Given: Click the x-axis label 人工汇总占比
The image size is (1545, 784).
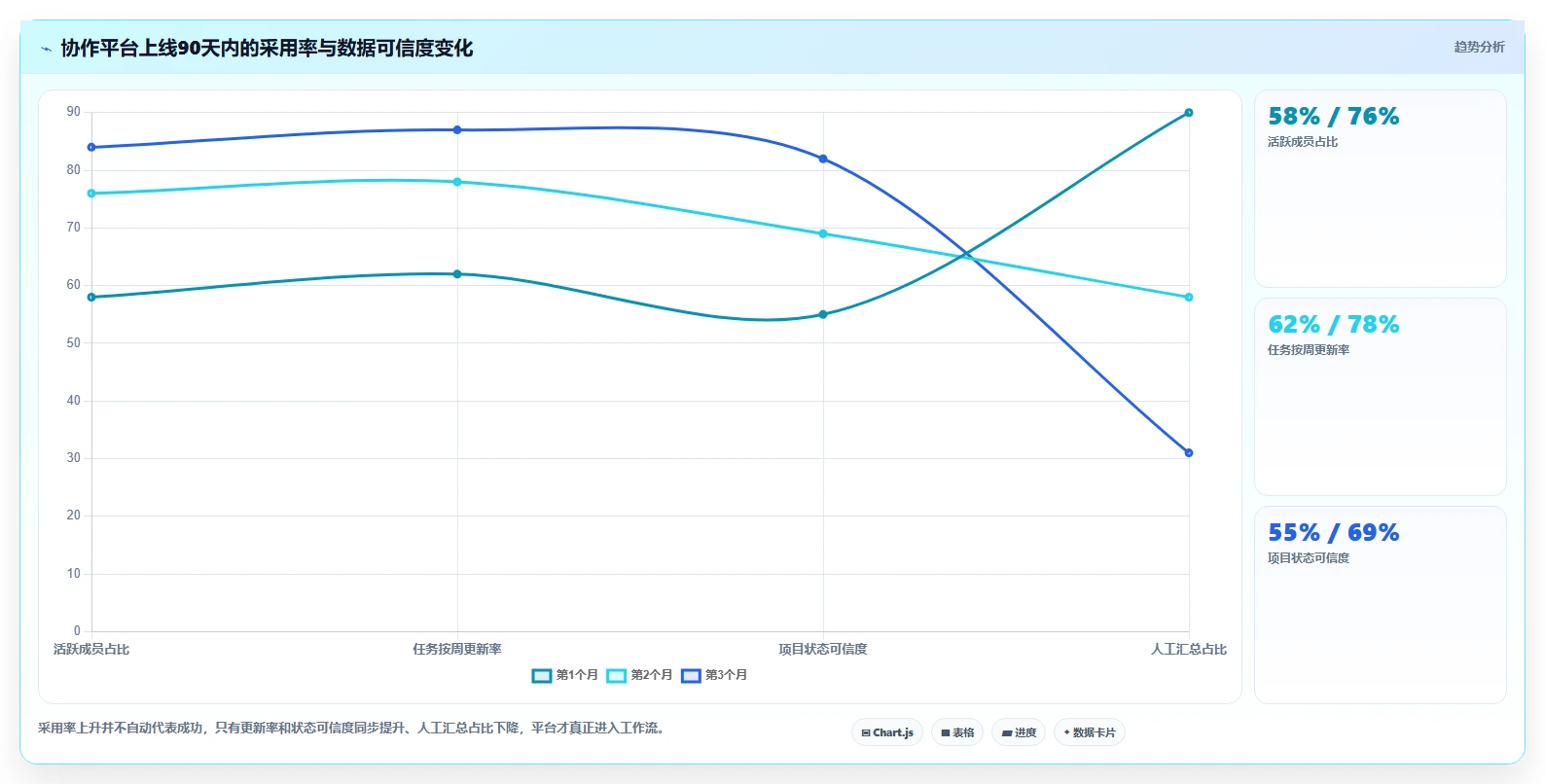Looking at the screenshot, I should (1189, 649).
